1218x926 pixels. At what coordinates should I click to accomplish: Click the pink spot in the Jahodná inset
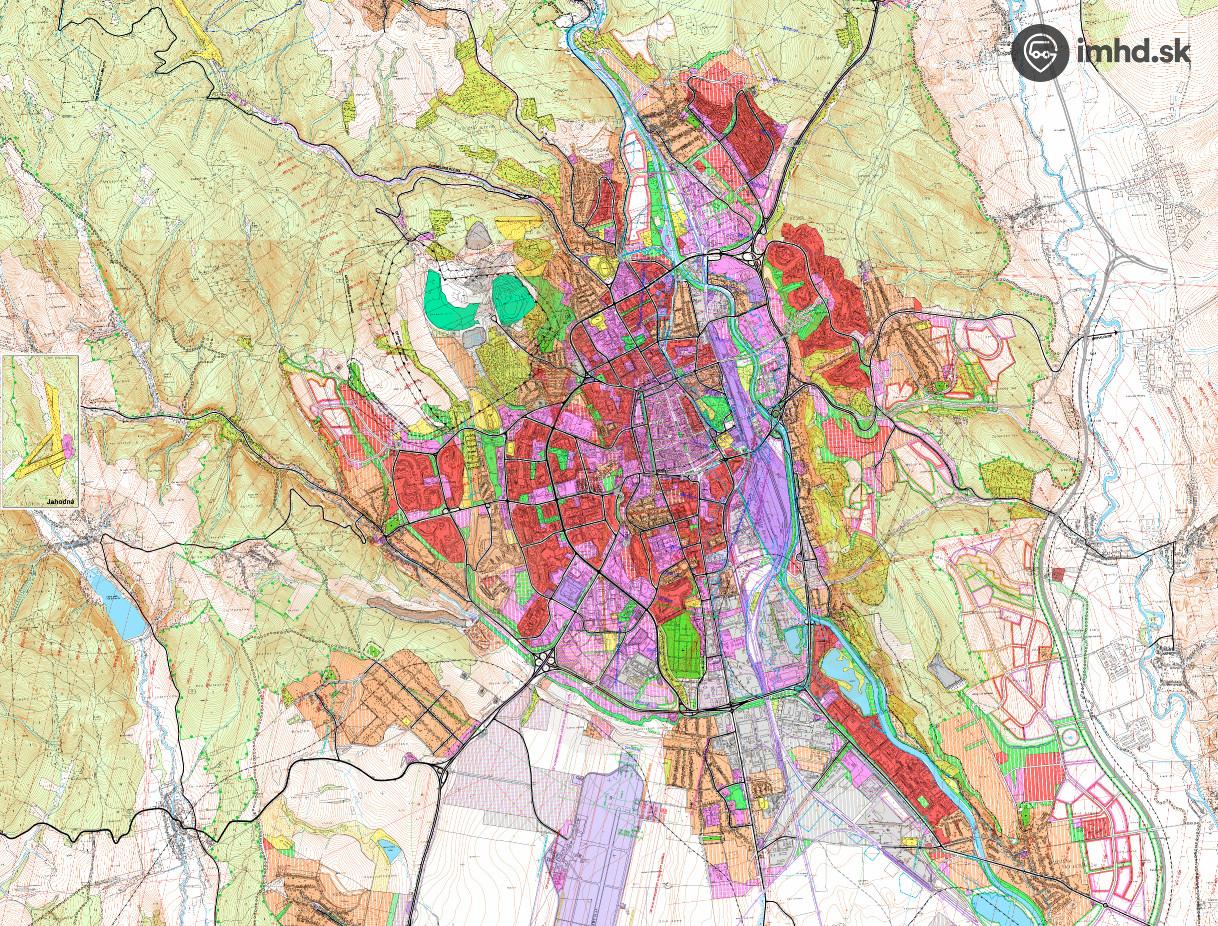66,443
